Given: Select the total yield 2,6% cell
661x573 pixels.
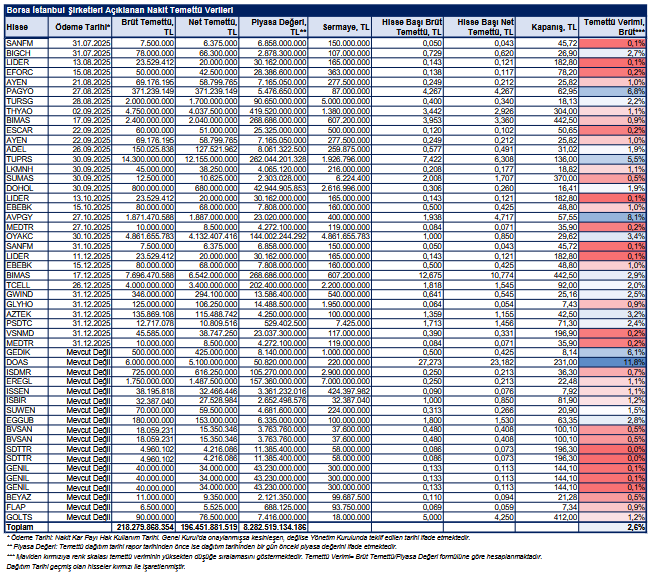Looking at the screenshot, I should [613, 527].
